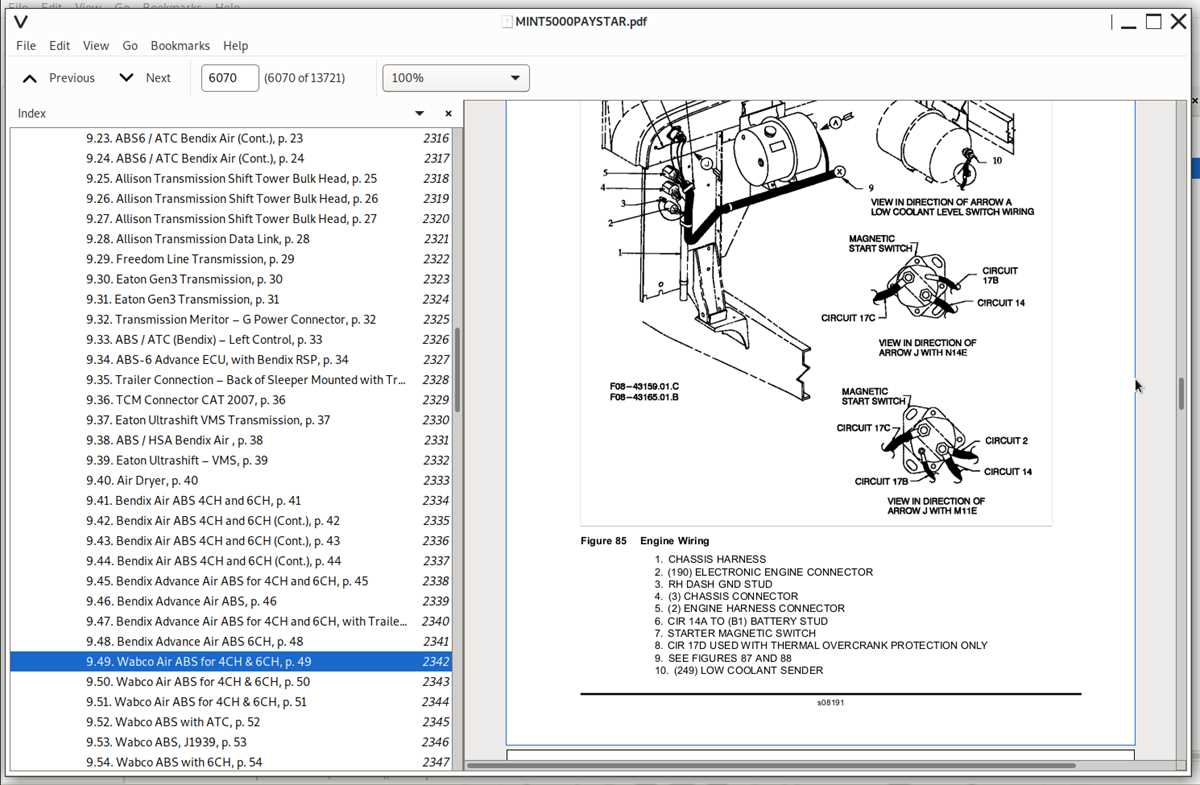Jump to 9.54 Wabco ABS with 6CH
Viewport: 1200px width, 785px height.
[x=231, y=762]
